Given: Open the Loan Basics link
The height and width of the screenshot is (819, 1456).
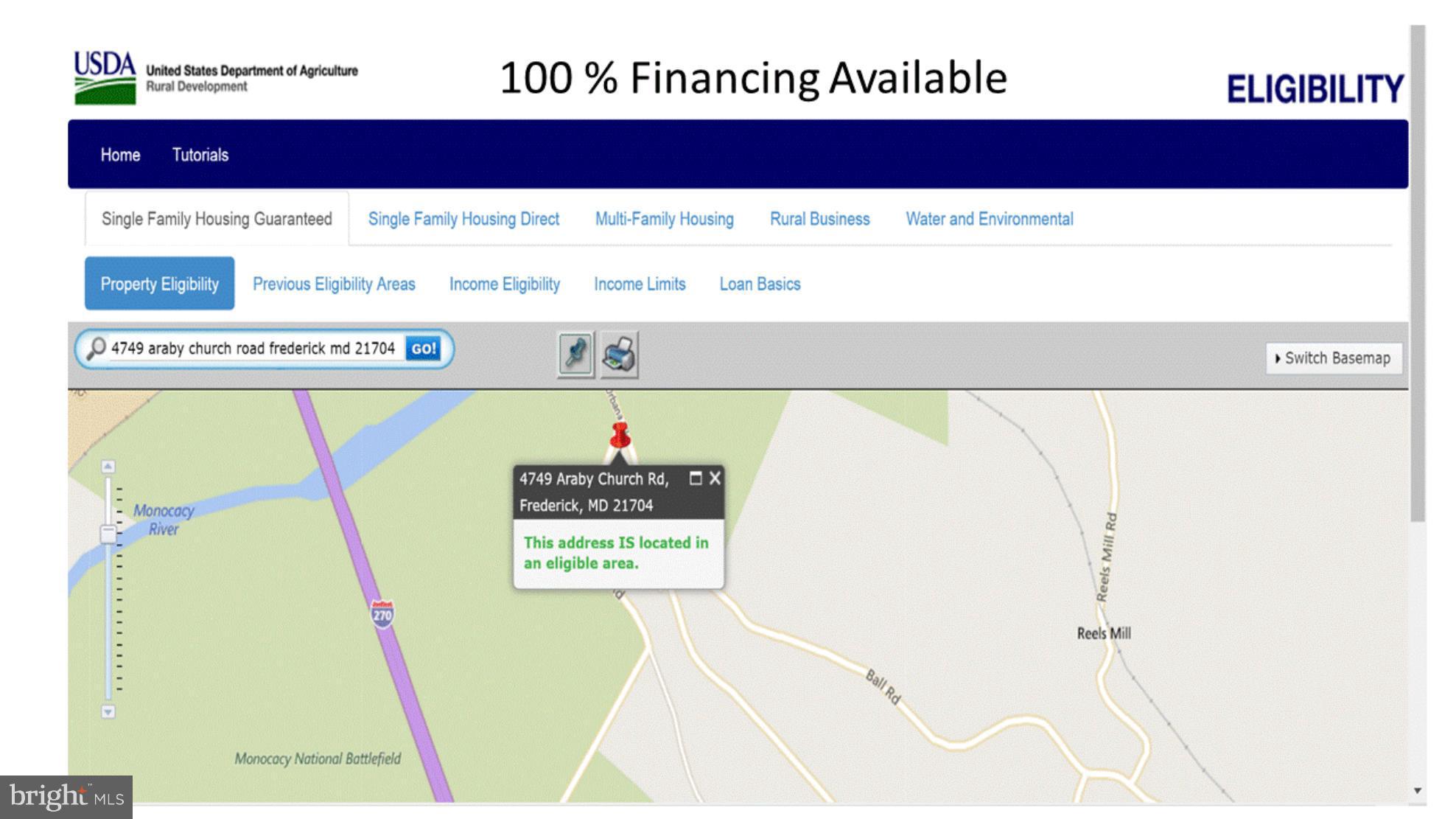Looking at the screenshot, I should coord(760,284).
